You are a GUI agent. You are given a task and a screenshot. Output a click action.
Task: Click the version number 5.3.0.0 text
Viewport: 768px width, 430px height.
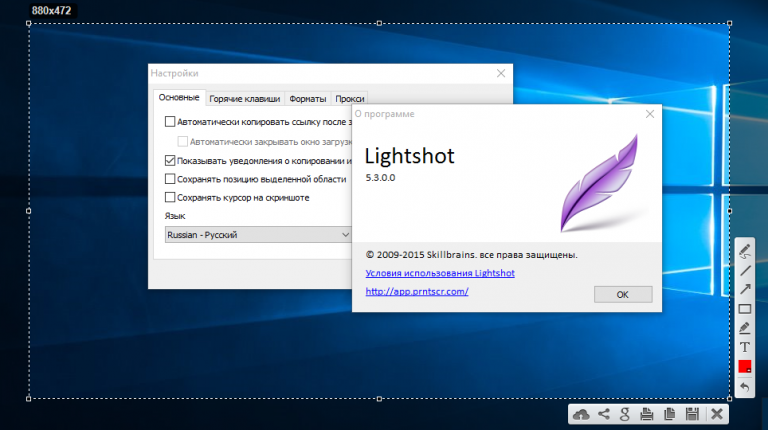click(380, 178)
